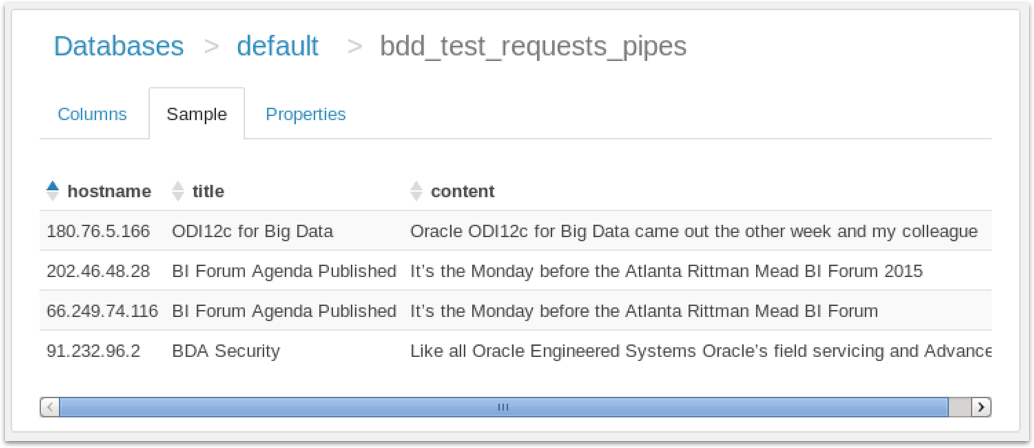The image size is (1034, 448).
Task: Open the default database breadcrumb link
Action: [277, 46]
